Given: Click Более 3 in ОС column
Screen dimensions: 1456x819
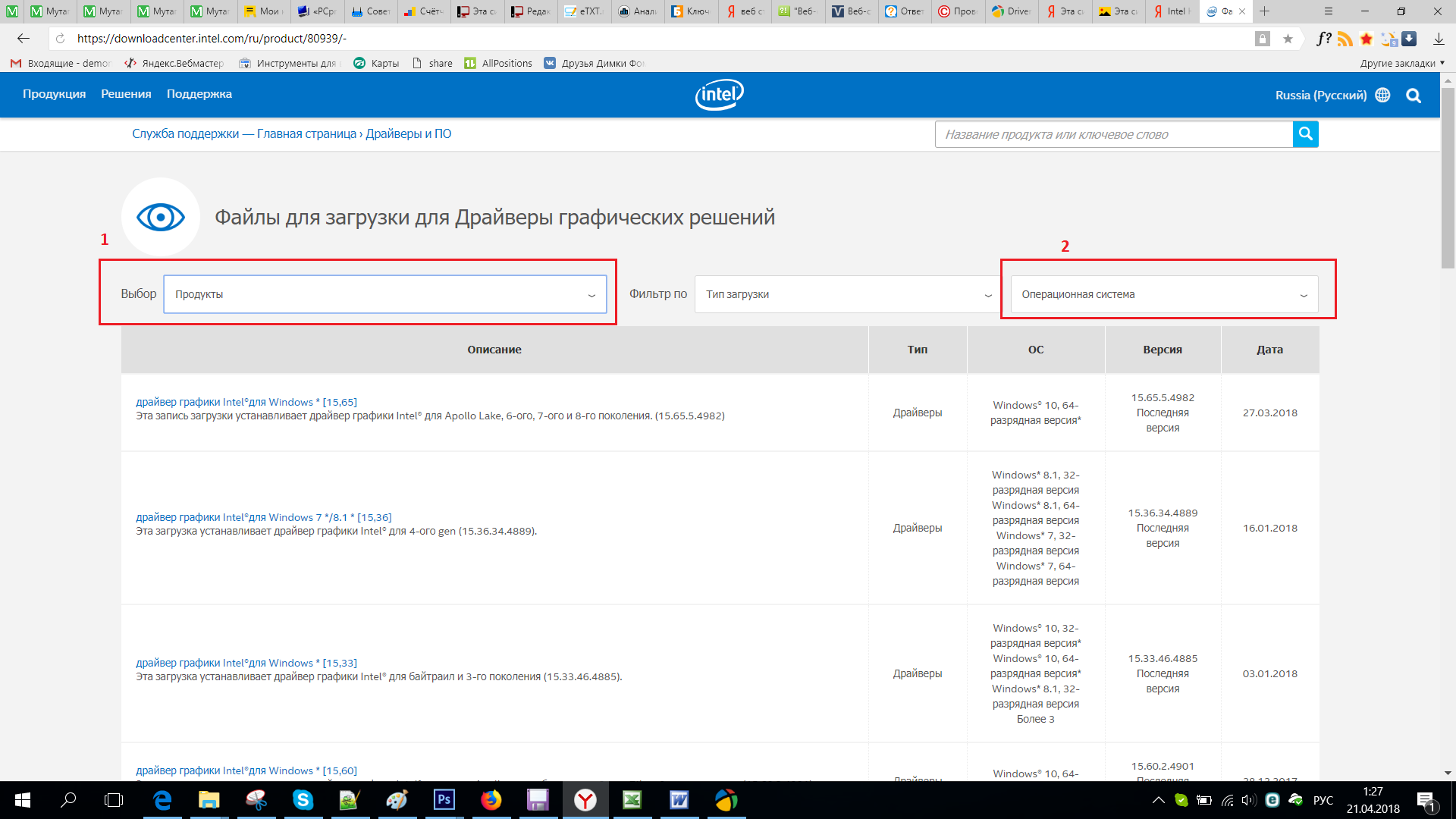Looking at the screenshot, I should pos(1035,719).
